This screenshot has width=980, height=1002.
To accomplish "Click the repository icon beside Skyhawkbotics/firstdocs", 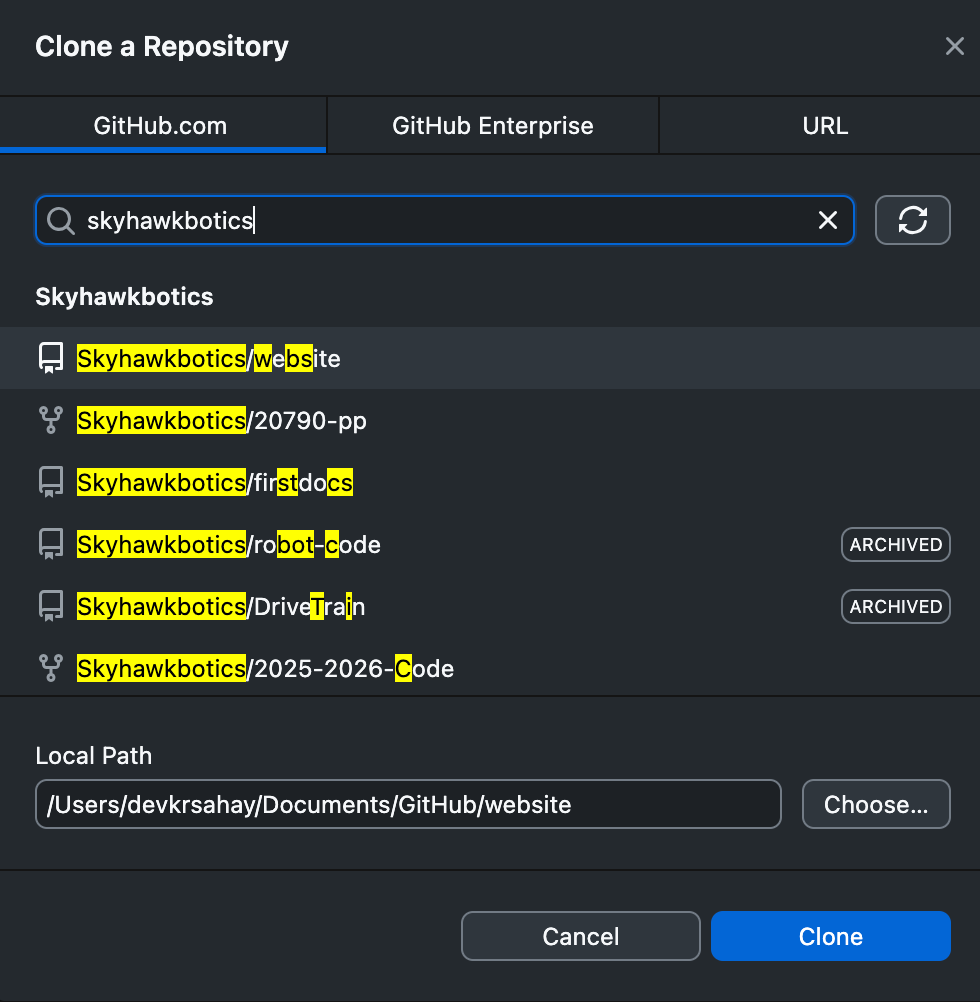I will coord(50,481).
